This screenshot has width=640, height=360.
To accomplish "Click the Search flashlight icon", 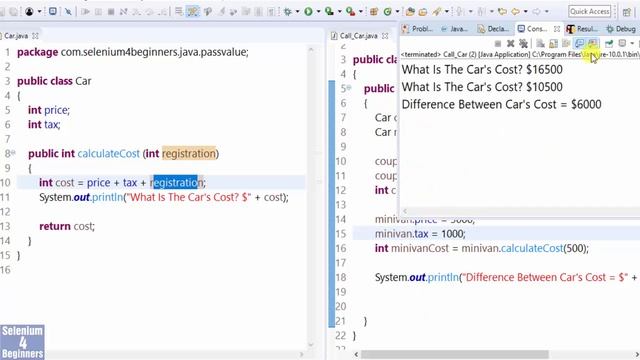I will tap(437, 11).
